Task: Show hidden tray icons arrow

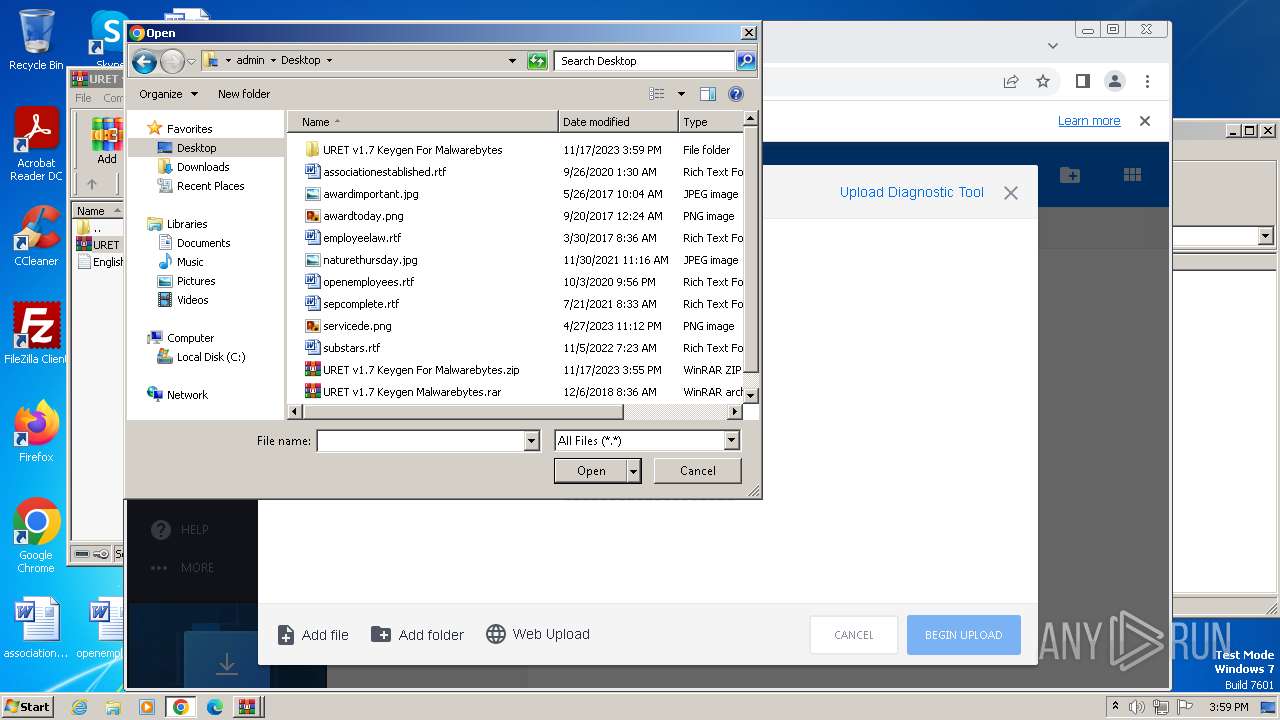Action: (1116, 707)
